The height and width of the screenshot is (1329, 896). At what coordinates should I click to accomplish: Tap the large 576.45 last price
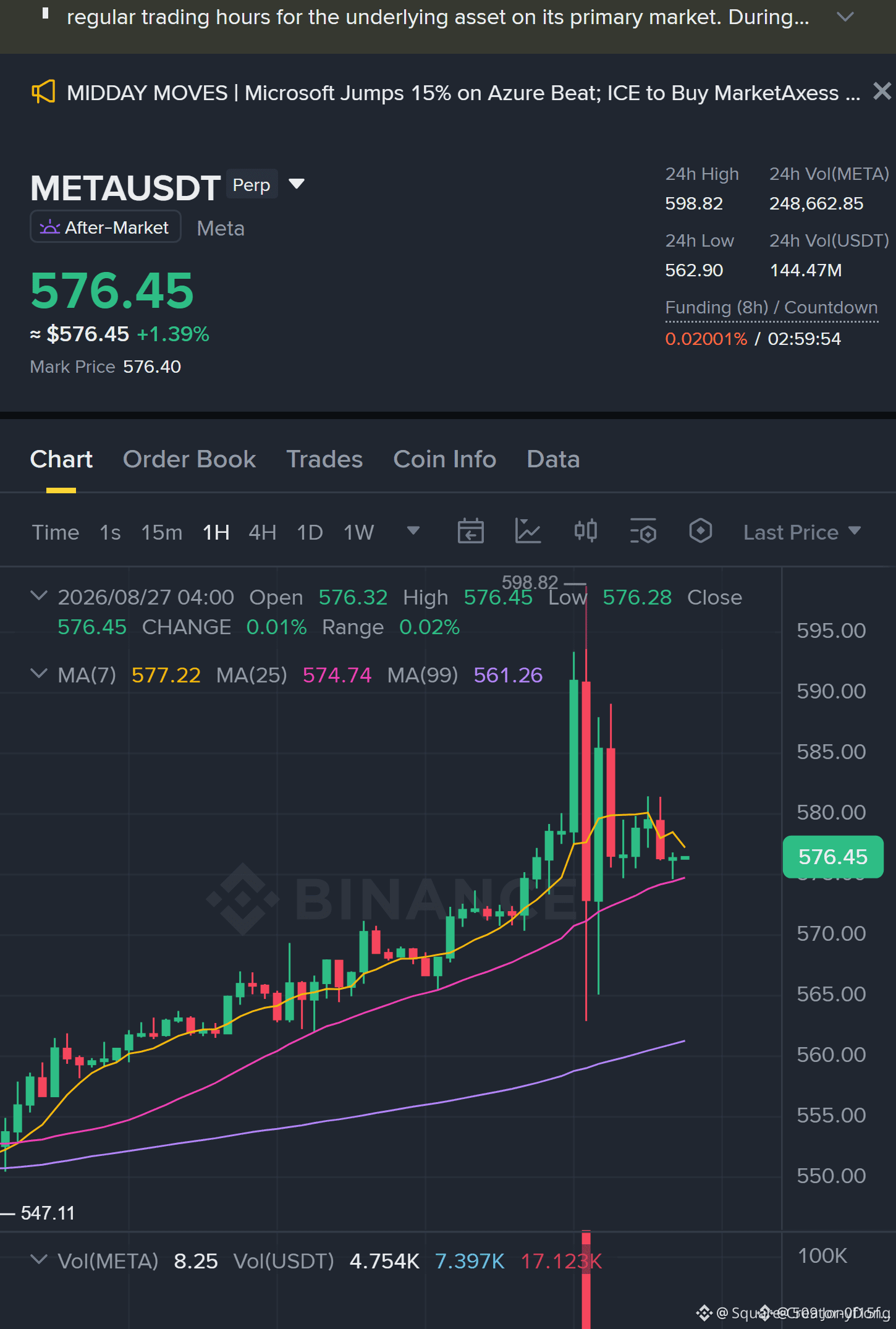point(112,291)
